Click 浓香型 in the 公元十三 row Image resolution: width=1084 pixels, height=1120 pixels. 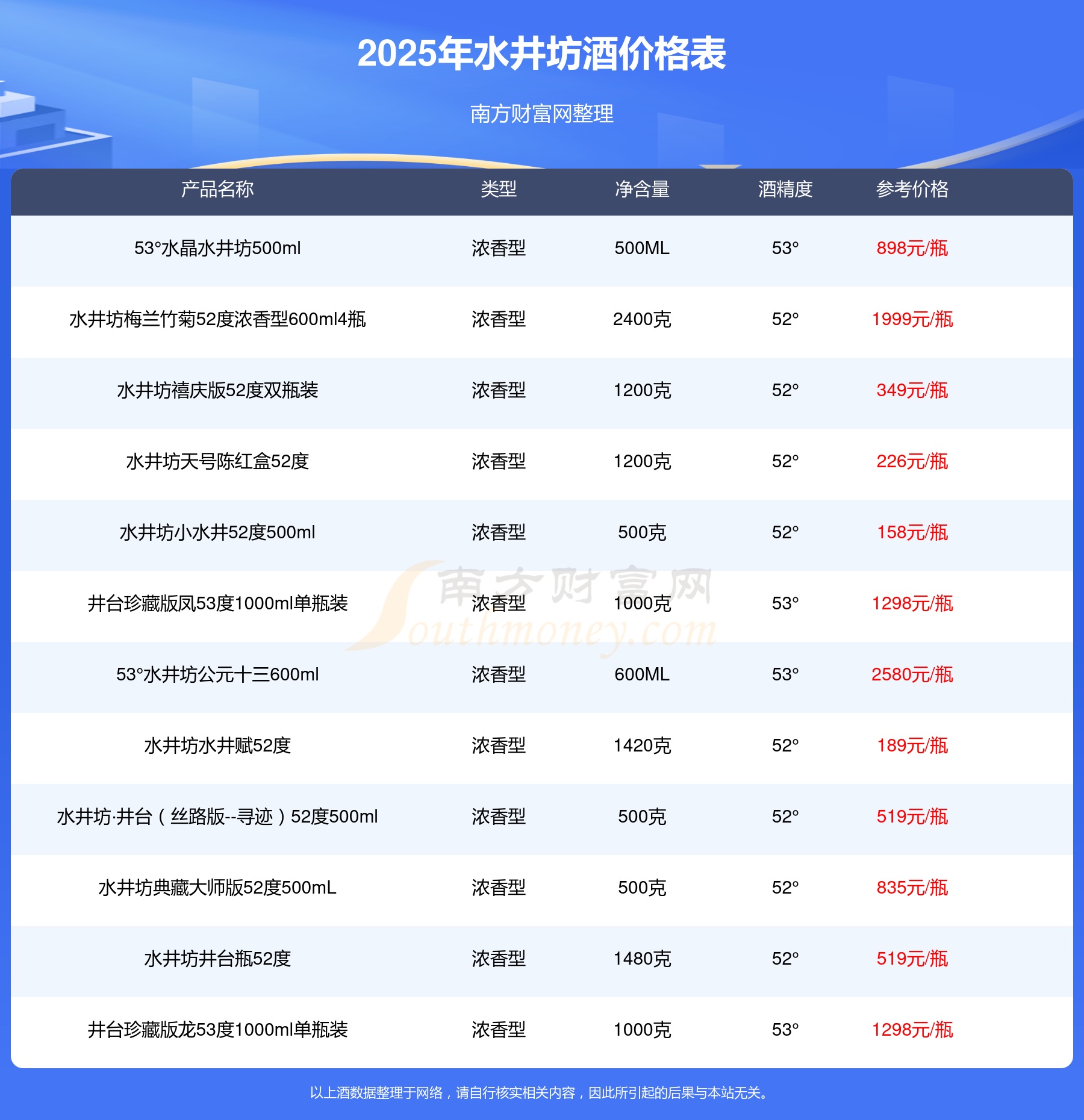tap(499, 674)
